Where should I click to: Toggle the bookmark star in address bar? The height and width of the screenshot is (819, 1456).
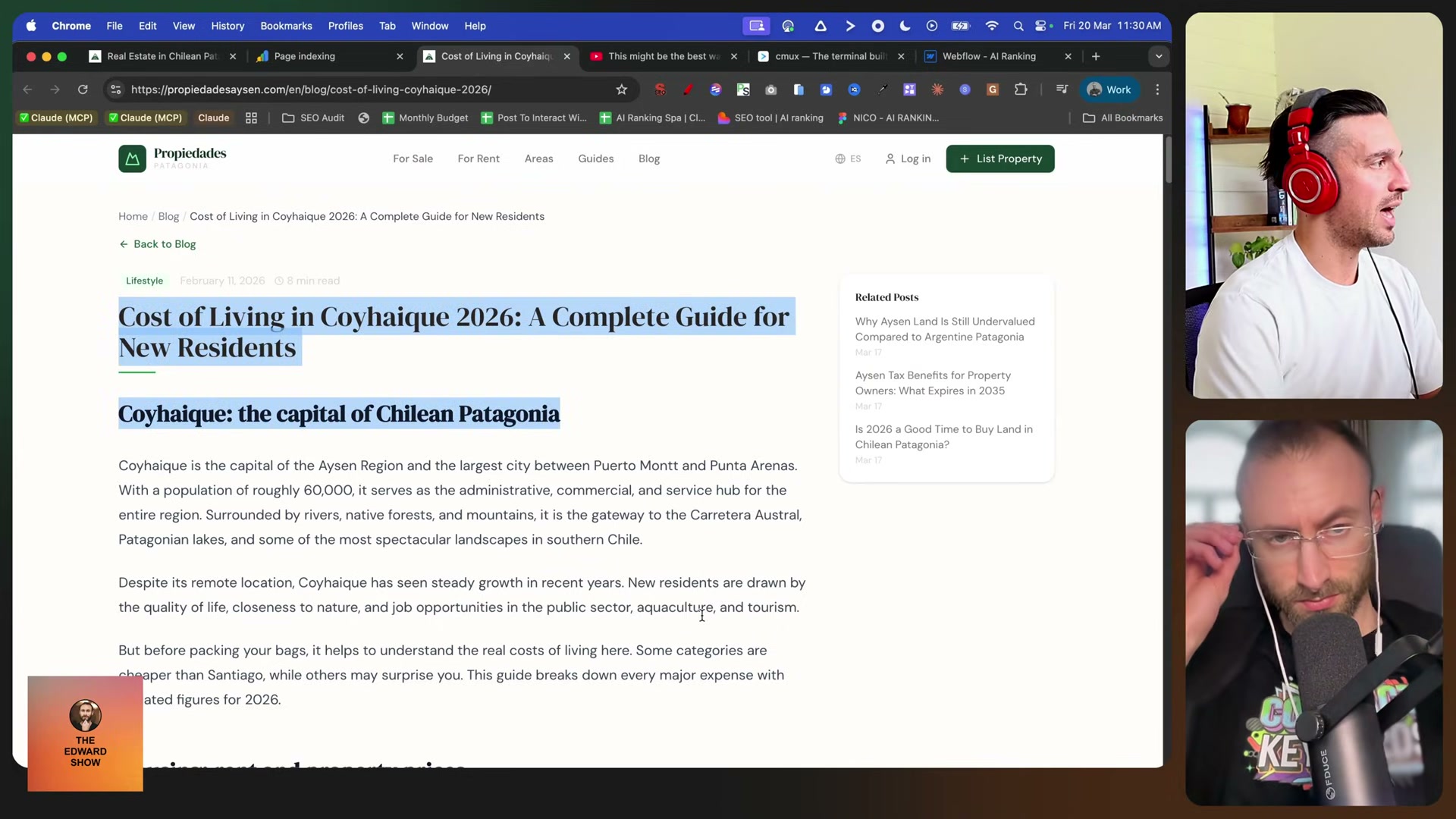tap(622, 89)
